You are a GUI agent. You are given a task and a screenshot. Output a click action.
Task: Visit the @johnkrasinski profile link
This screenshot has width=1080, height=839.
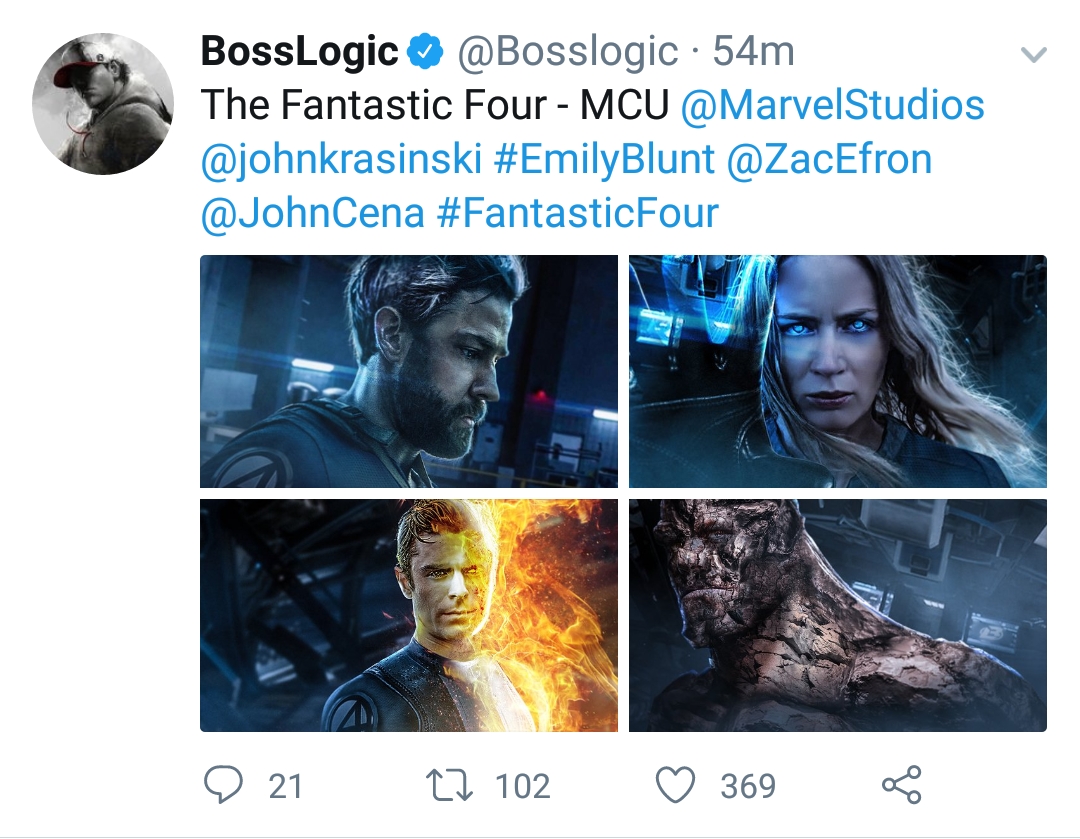pos(340,160)
